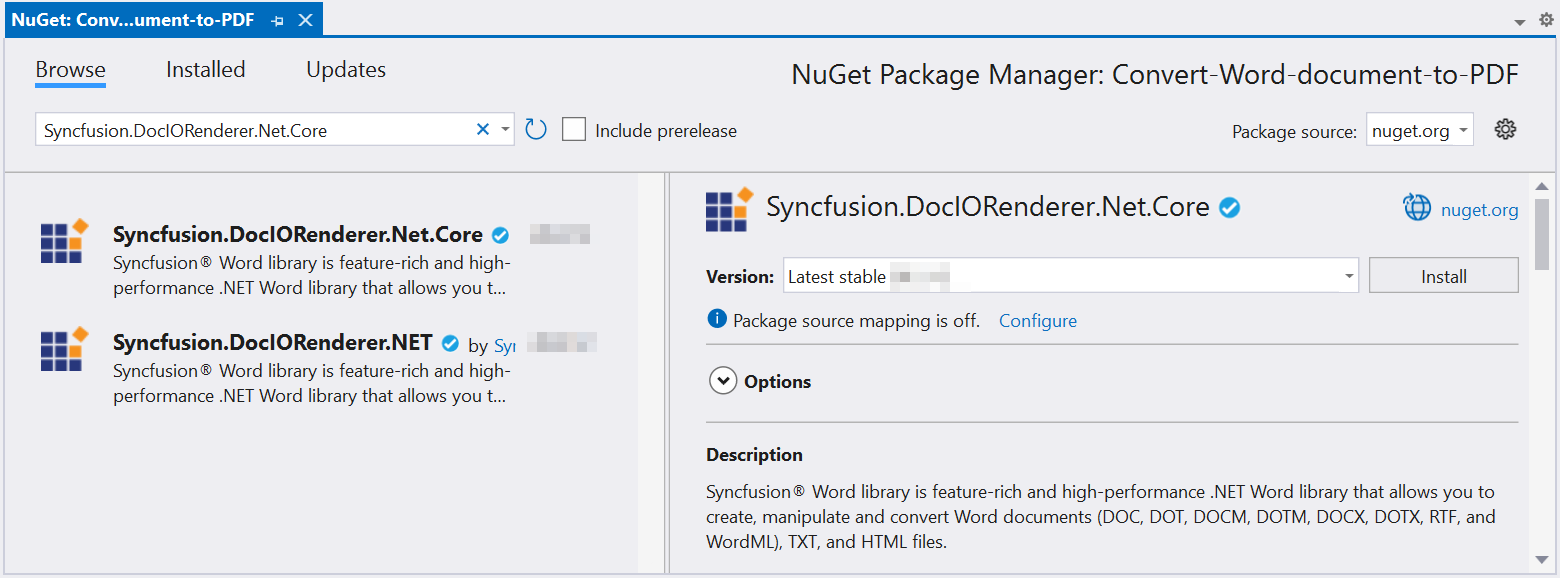Open the window options gear at top right
The height and width of the screenshot is (578, 1560).
pyautogui.click(x=1546, y=20)
